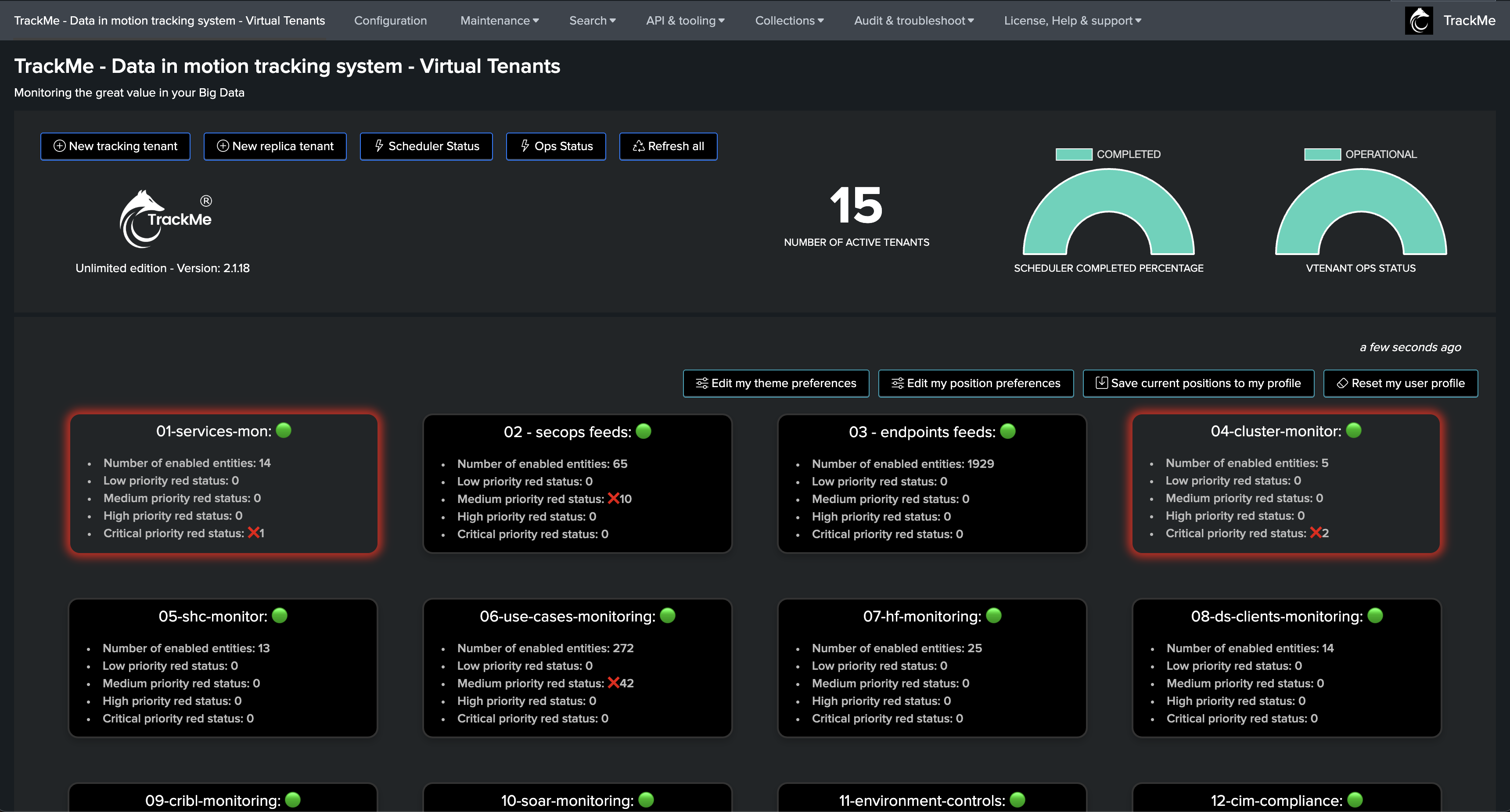Screen dimensions: 1510x812
Task: Click red X on 01-services-mon critical status
Action: click(x=253, y=532)
